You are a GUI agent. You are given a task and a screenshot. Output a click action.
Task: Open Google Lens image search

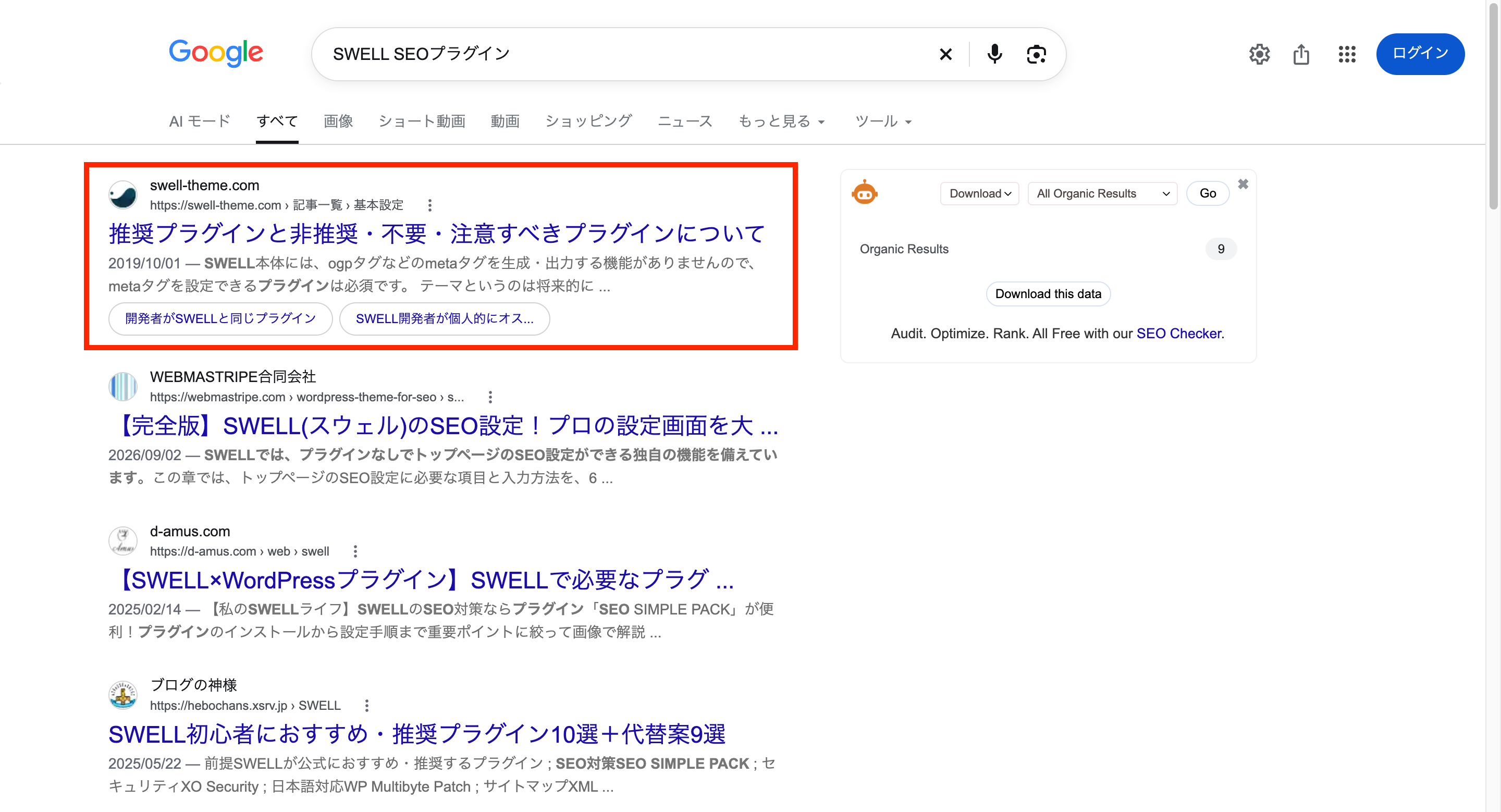click(x=1036, y=54)
